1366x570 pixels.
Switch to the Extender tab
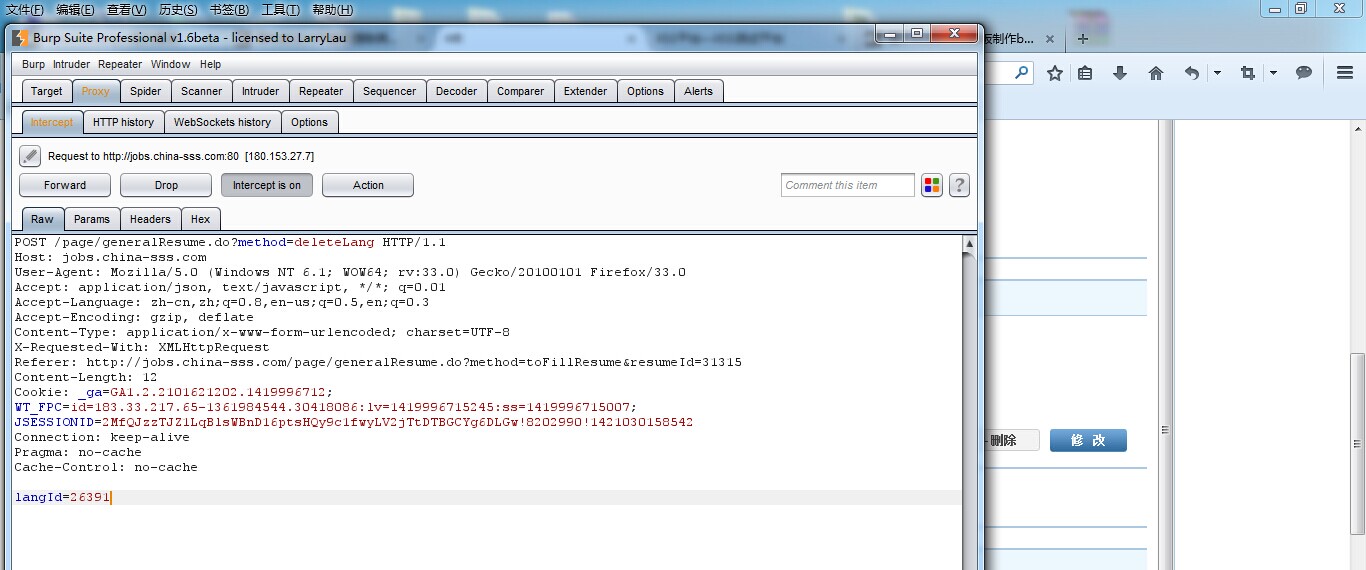point(586,91)
